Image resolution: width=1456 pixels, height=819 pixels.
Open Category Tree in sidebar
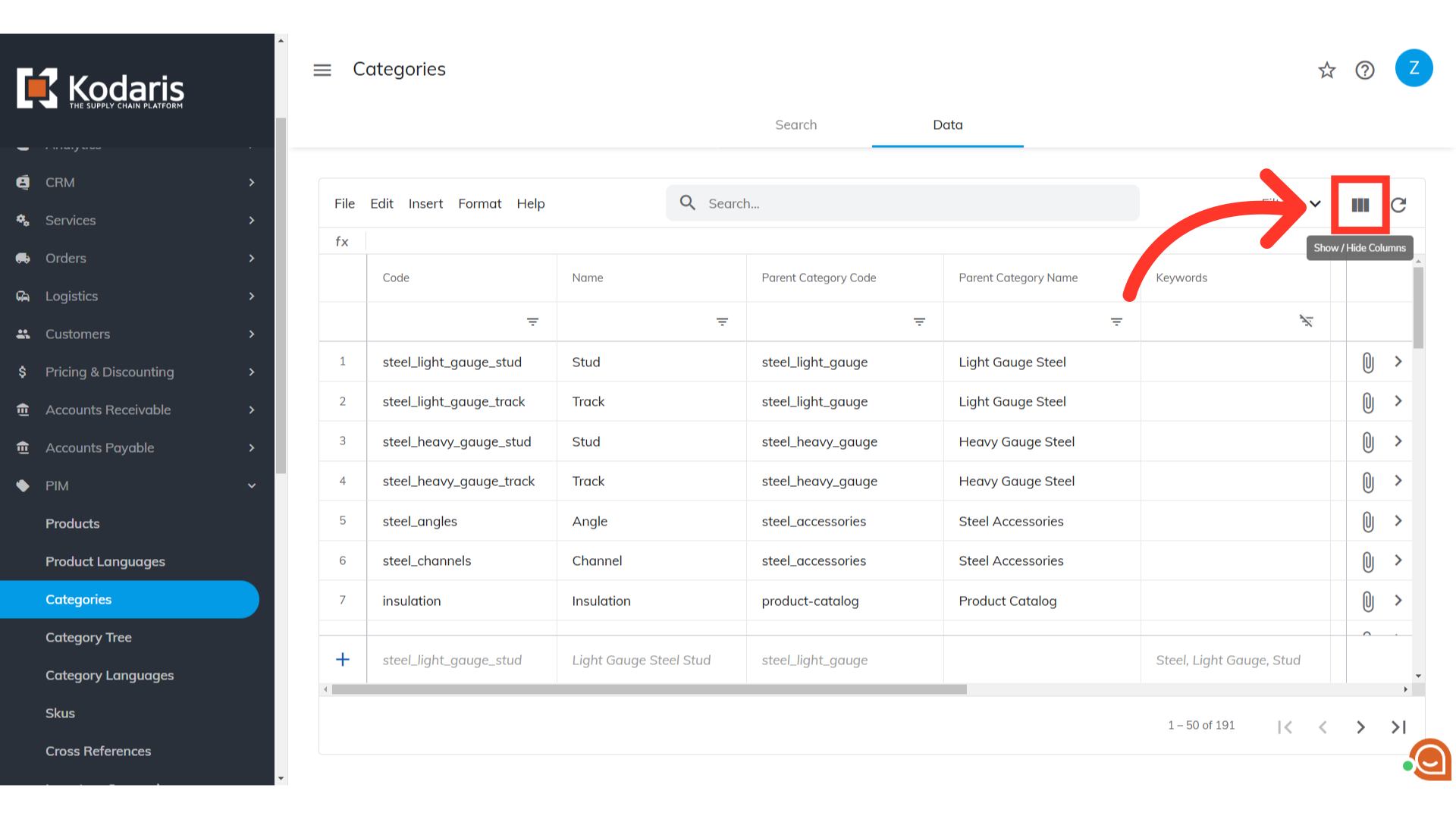(x=89, y=637)
